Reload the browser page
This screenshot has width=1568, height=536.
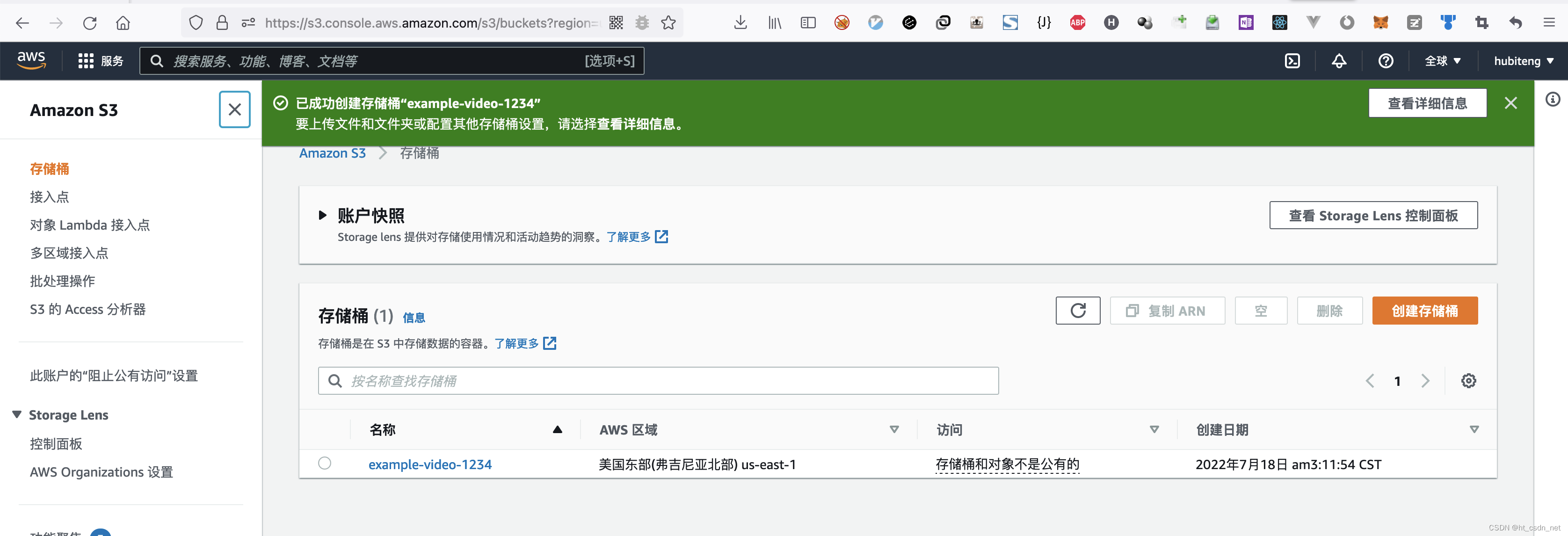89,23
